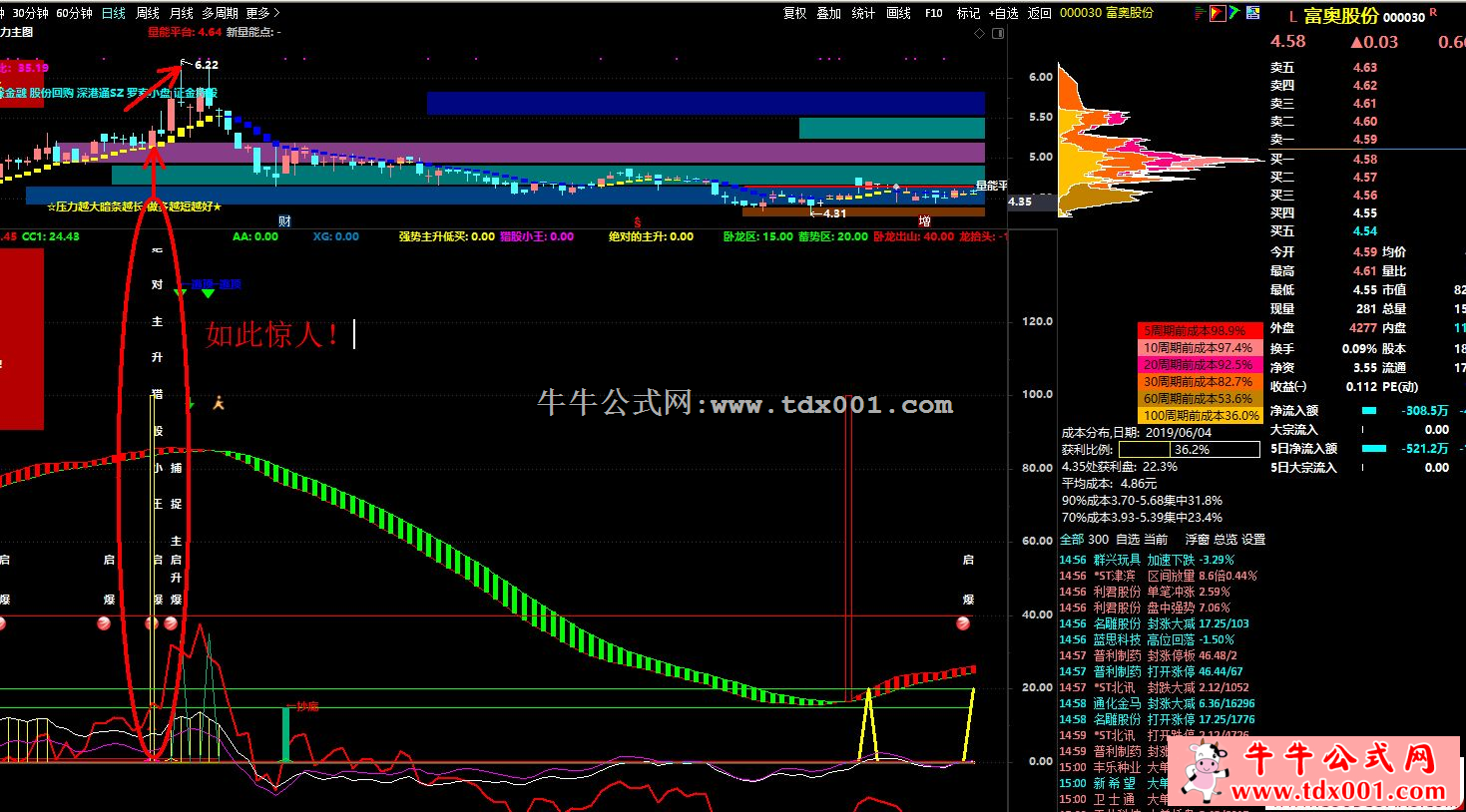Click the 000030 富奥股份 header label
Screen dimensions: 1466x812
(1107, 13)
